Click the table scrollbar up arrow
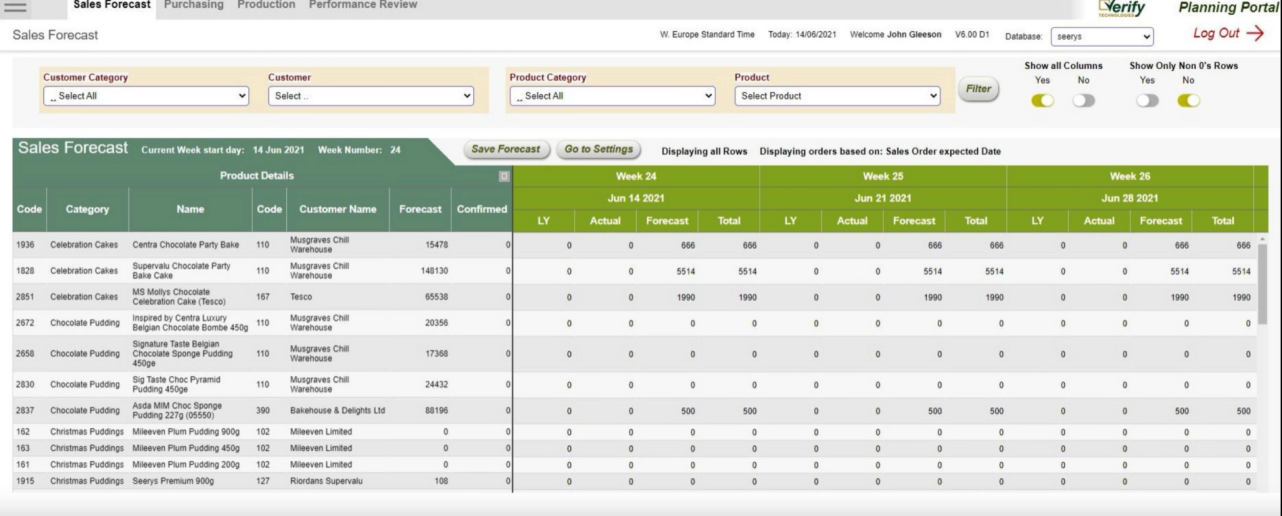The width and height of the screenshot is (1282, 516). click(x=1262, y=239)
